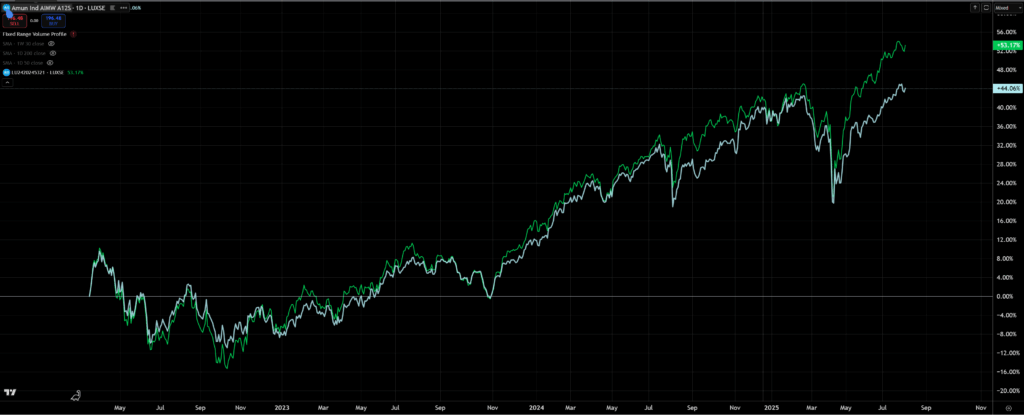Click the Fixed Range Volume Profile indicator label
Screen dimensions: 1024x415
35,34
